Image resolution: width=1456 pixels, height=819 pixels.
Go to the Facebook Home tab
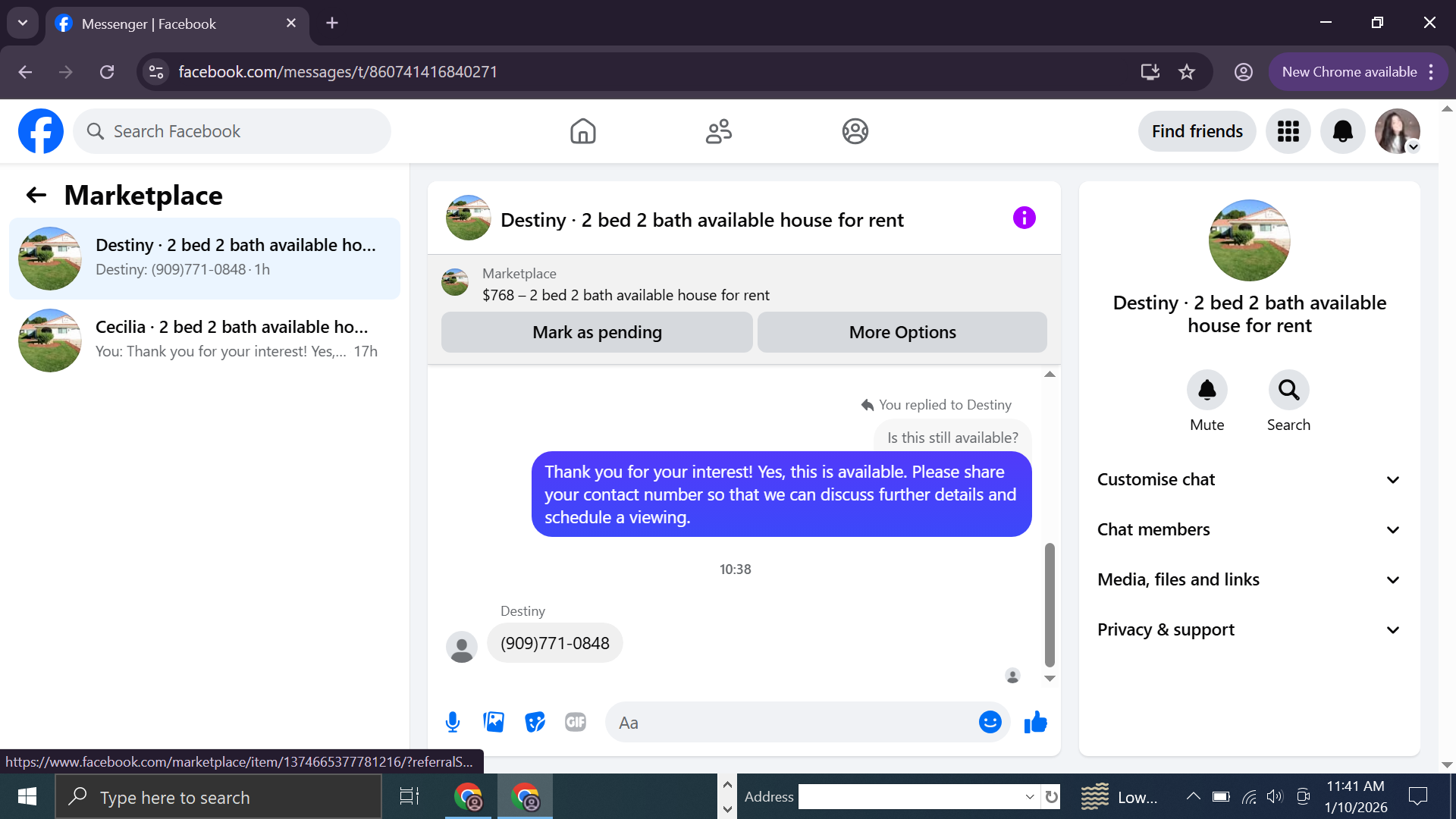pos(582,131)
